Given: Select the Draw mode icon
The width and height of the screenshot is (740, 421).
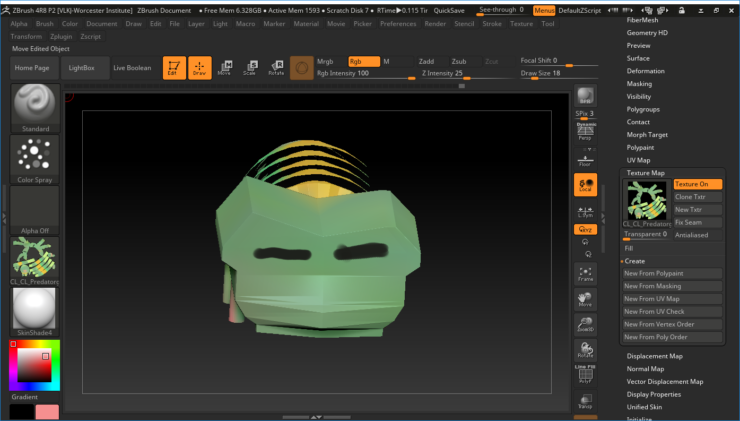Looking at the screenshot, I should coord(199,68).
